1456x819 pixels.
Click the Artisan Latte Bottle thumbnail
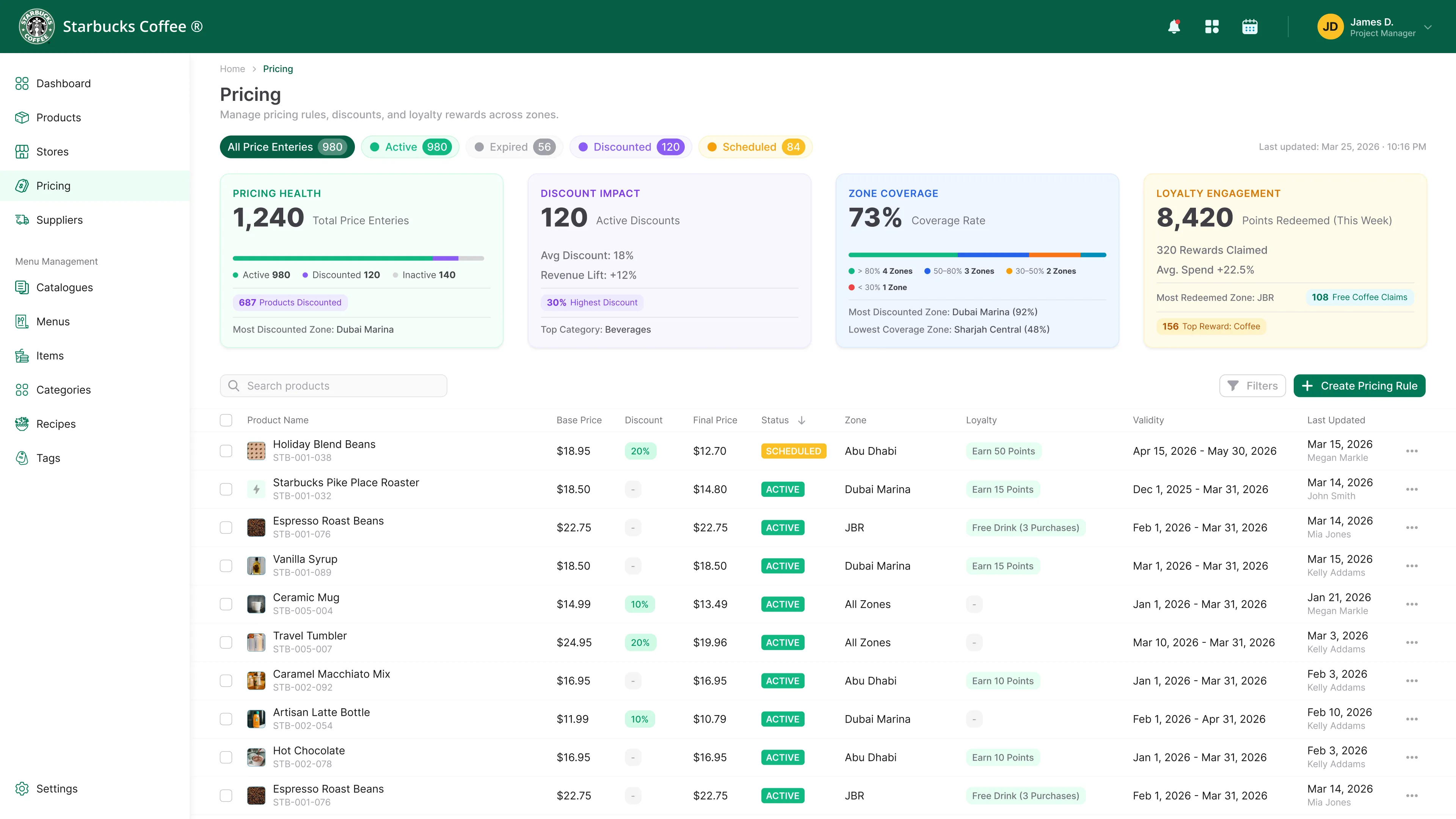[256, 719]
